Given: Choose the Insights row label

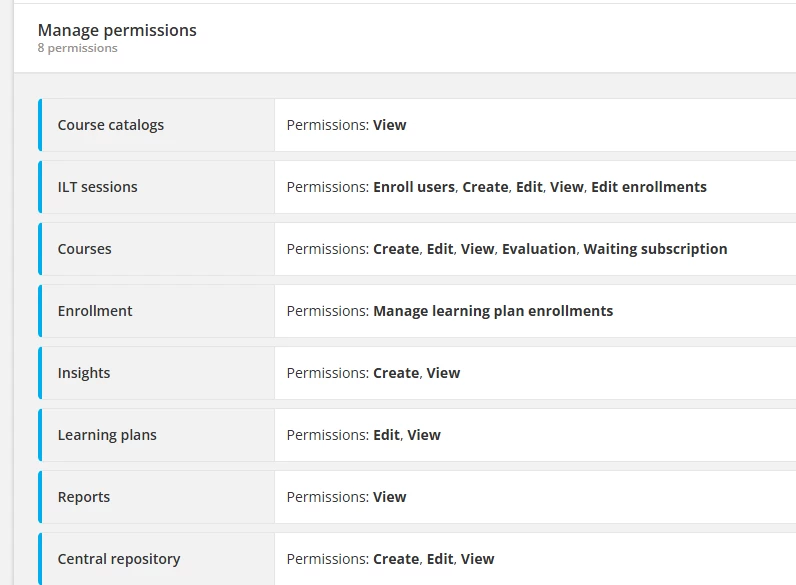Looking at the screenshot, I should (84, 373).
